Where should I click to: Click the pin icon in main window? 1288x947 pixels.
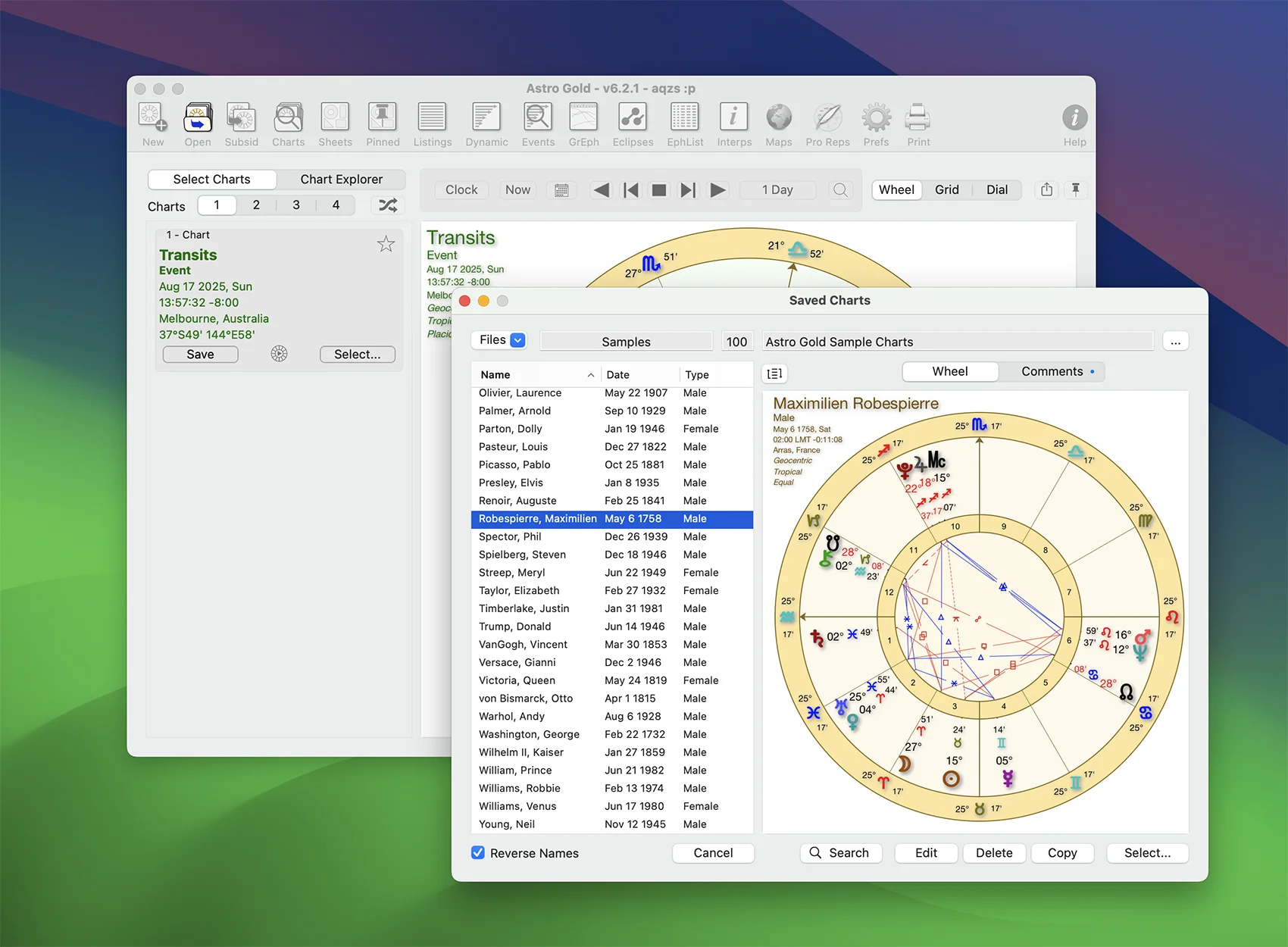[1076, 189]
